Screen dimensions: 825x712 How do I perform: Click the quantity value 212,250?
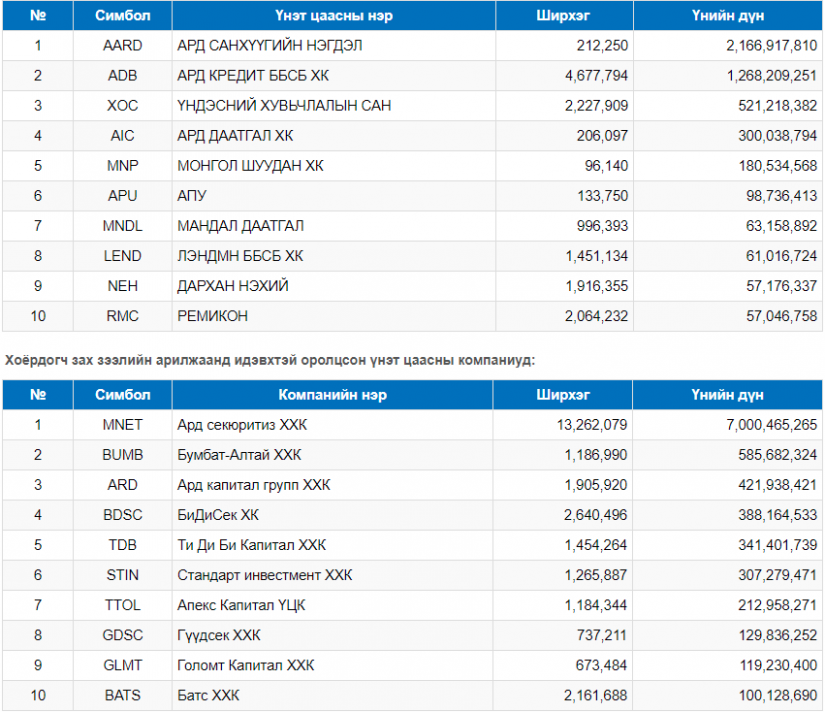coord(602,46)
